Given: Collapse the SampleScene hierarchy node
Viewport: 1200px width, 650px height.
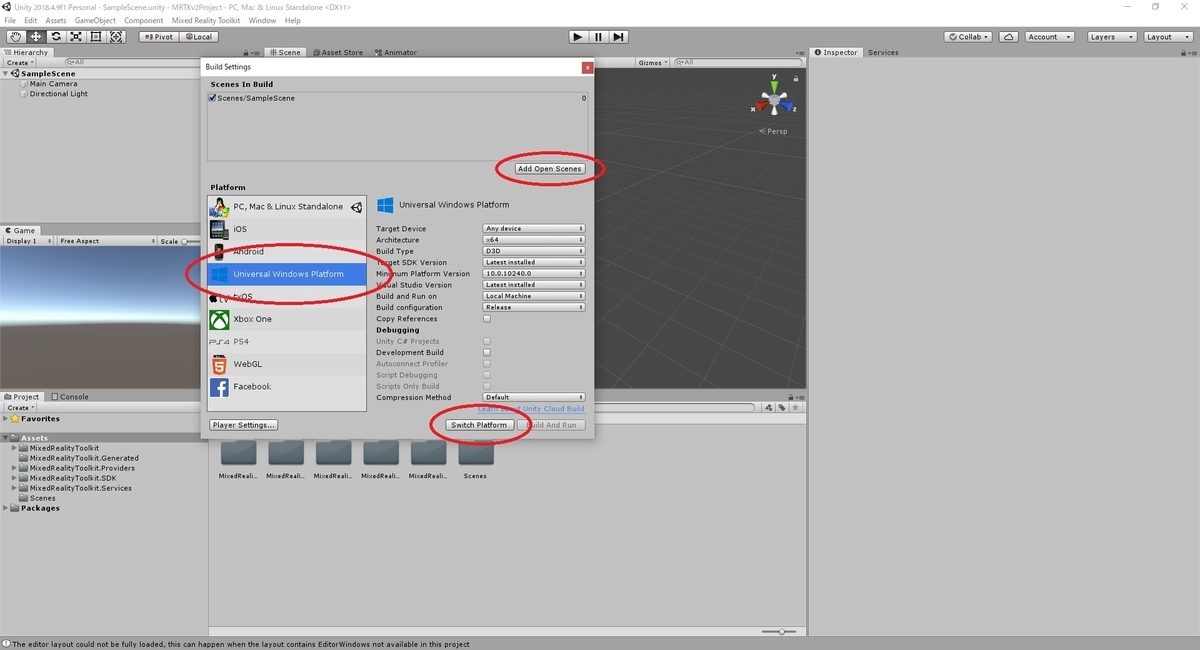Looking at the screenshot, I should click(7, 74).
